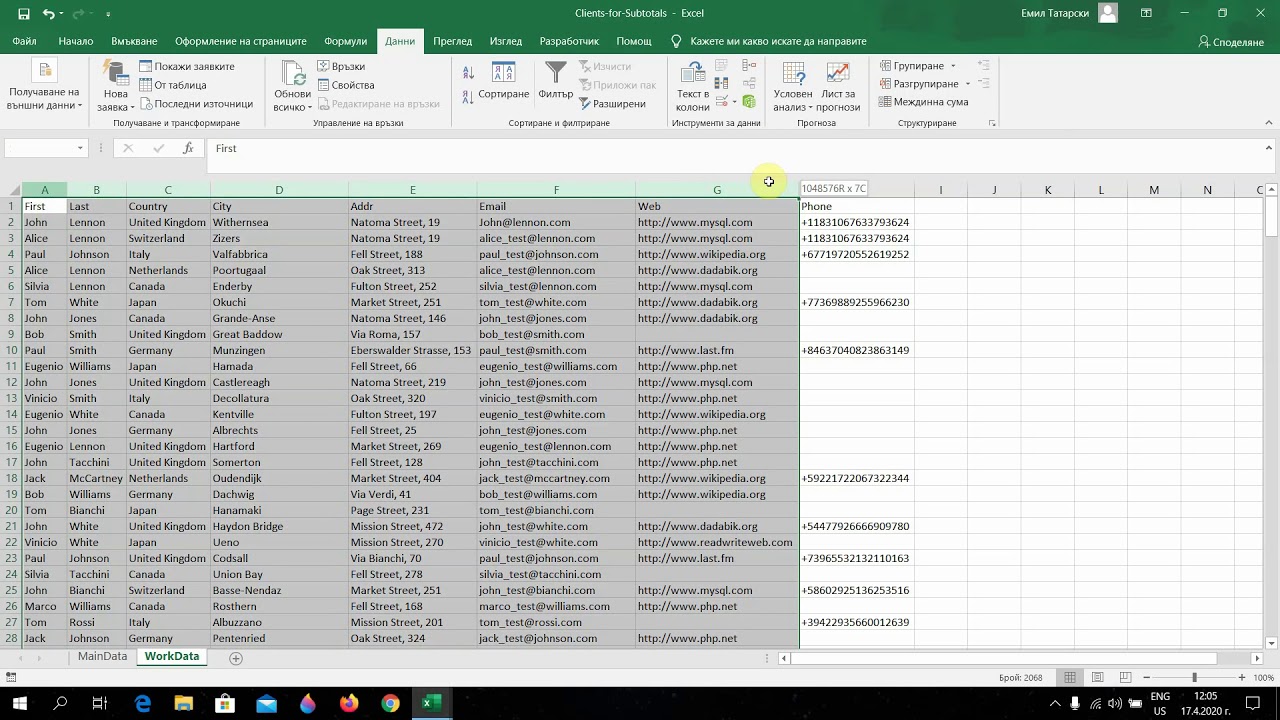
Task: Switch to the Преглед tab
Action: [x=452, y=41]
